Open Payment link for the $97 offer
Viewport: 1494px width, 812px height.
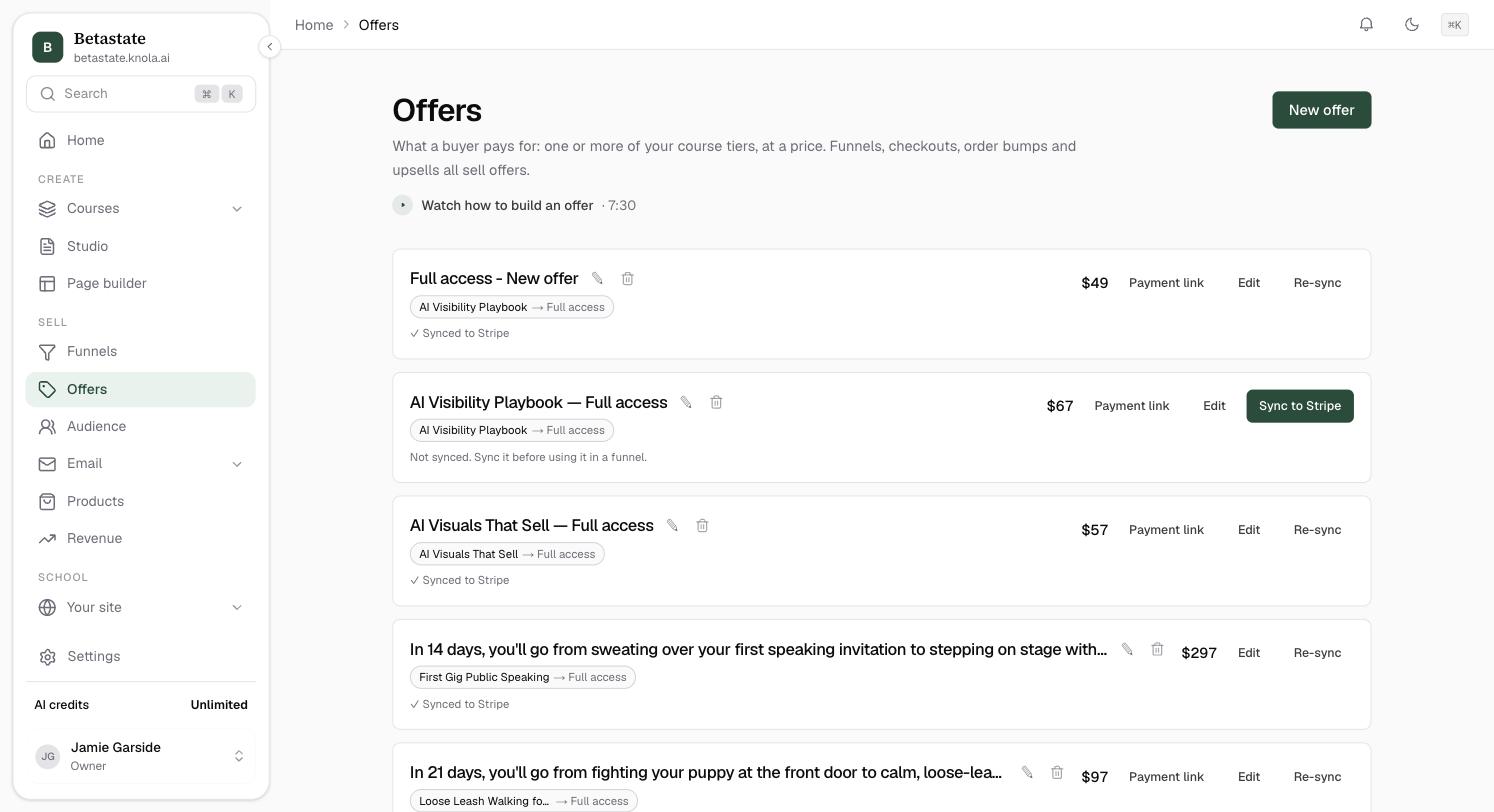1166,777
